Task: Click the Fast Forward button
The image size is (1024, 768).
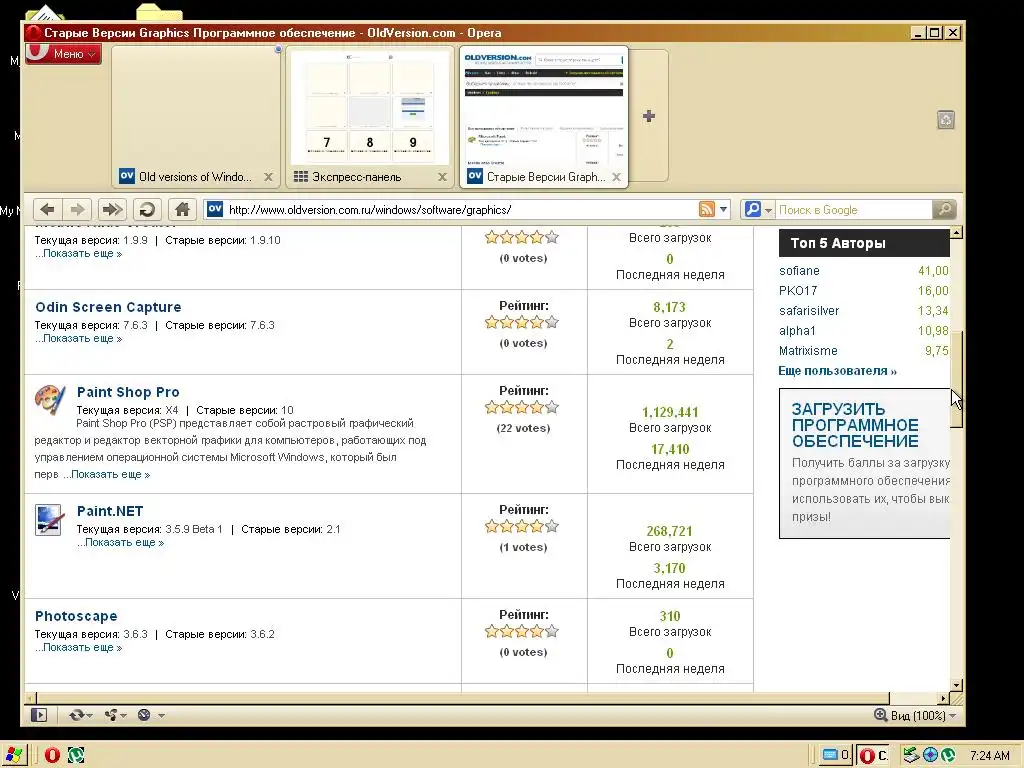Action: [x=112, y=210]
